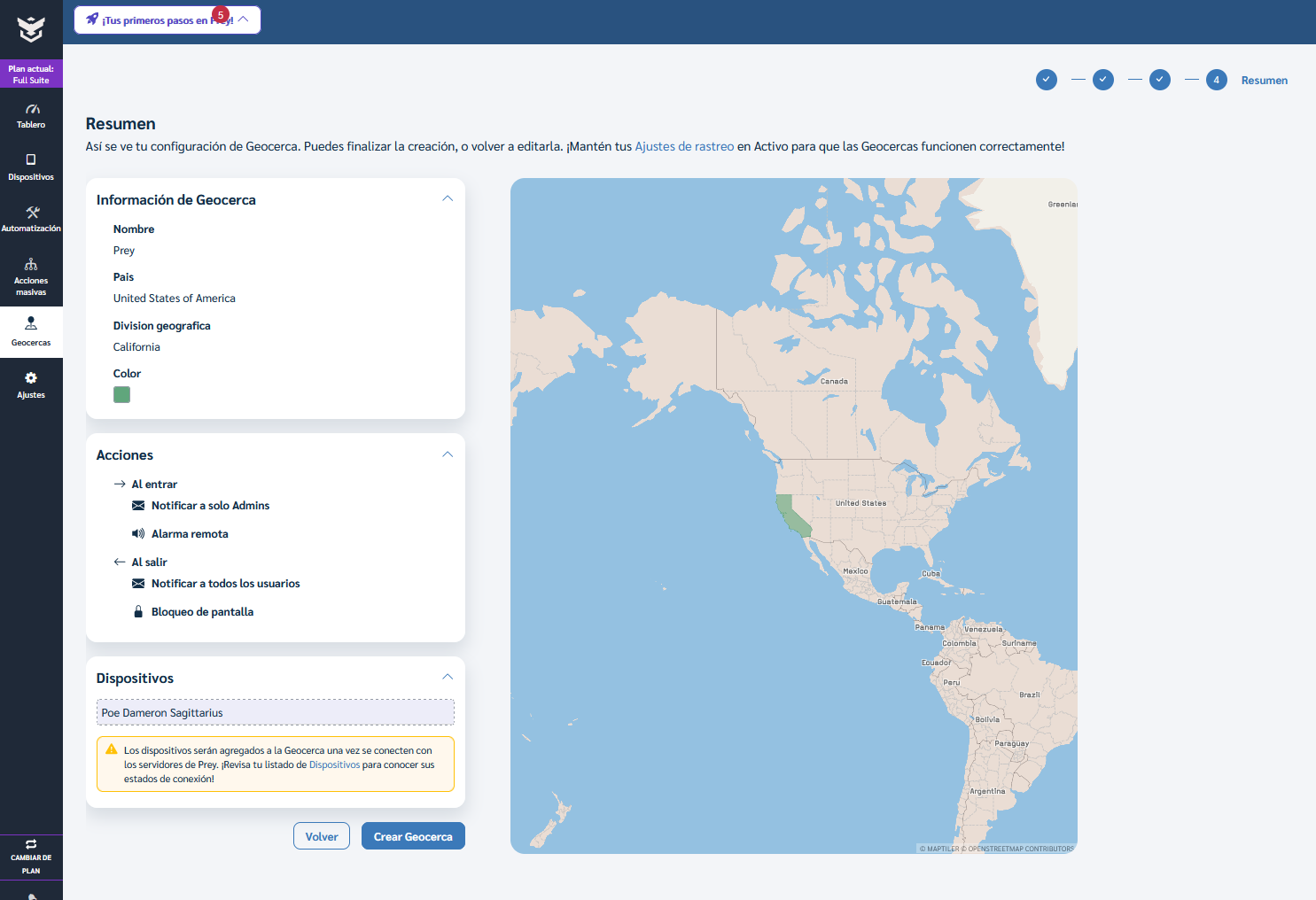Go back to wizard step three checkmark
1316x900 pixels.
click(x=1160, y=80)
